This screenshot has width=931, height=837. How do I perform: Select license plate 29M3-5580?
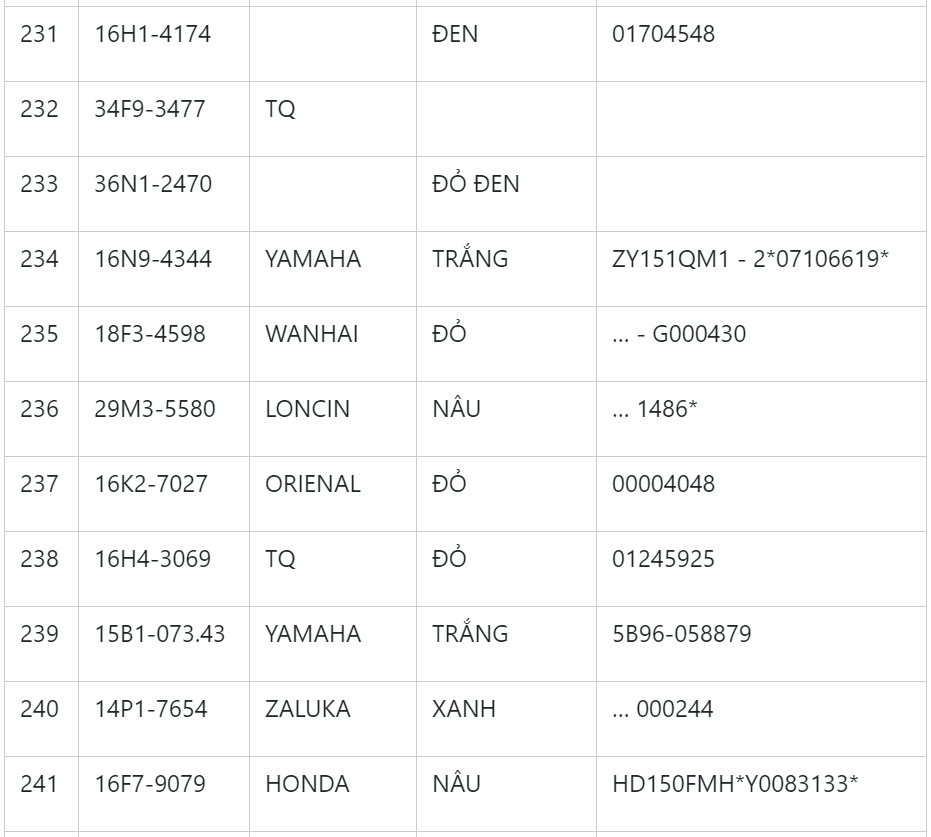click(x=155, y=409)
